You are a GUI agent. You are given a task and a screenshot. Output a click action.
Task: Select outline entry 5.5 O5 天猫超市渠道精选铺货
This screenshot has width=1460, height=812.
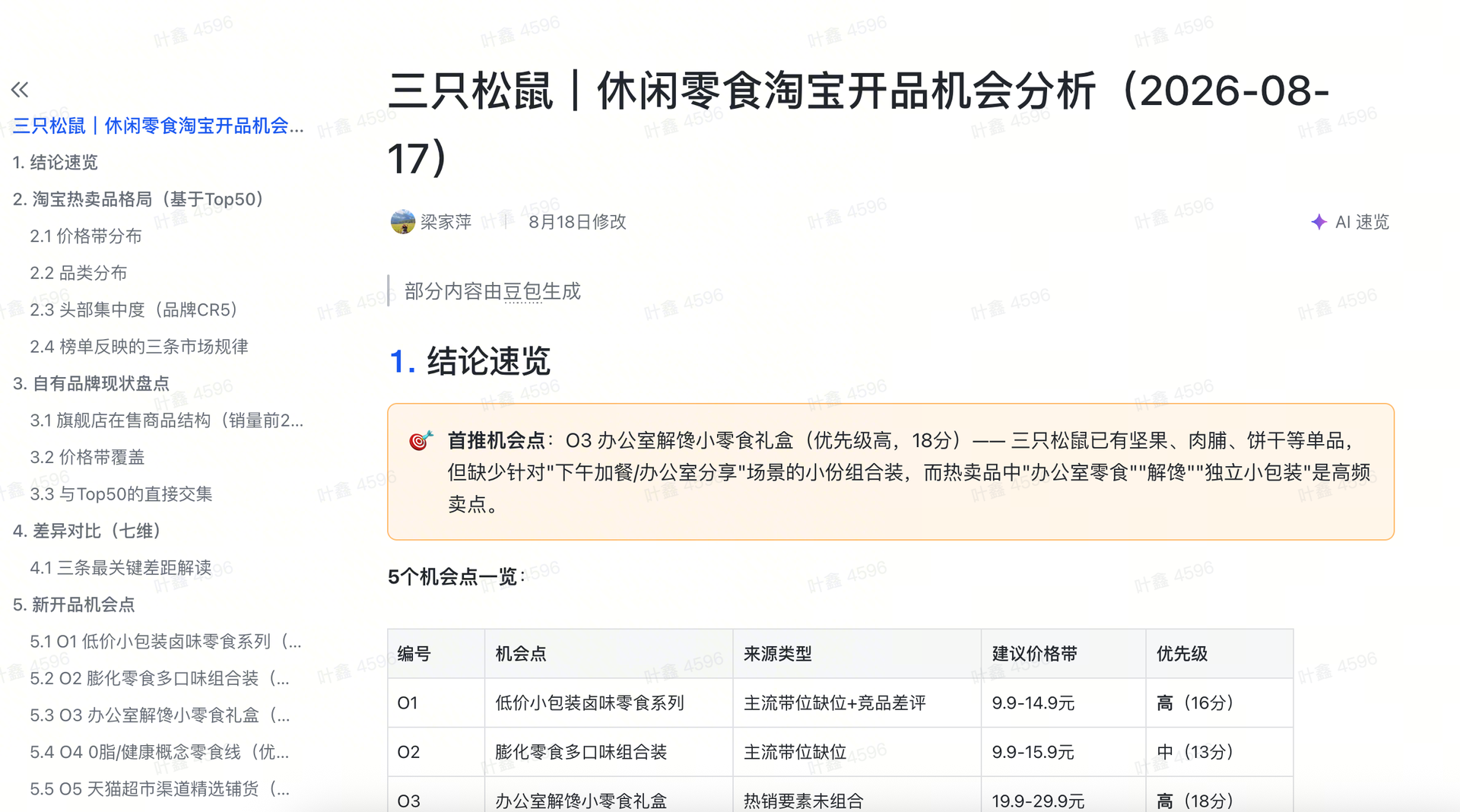click(160, 789)
